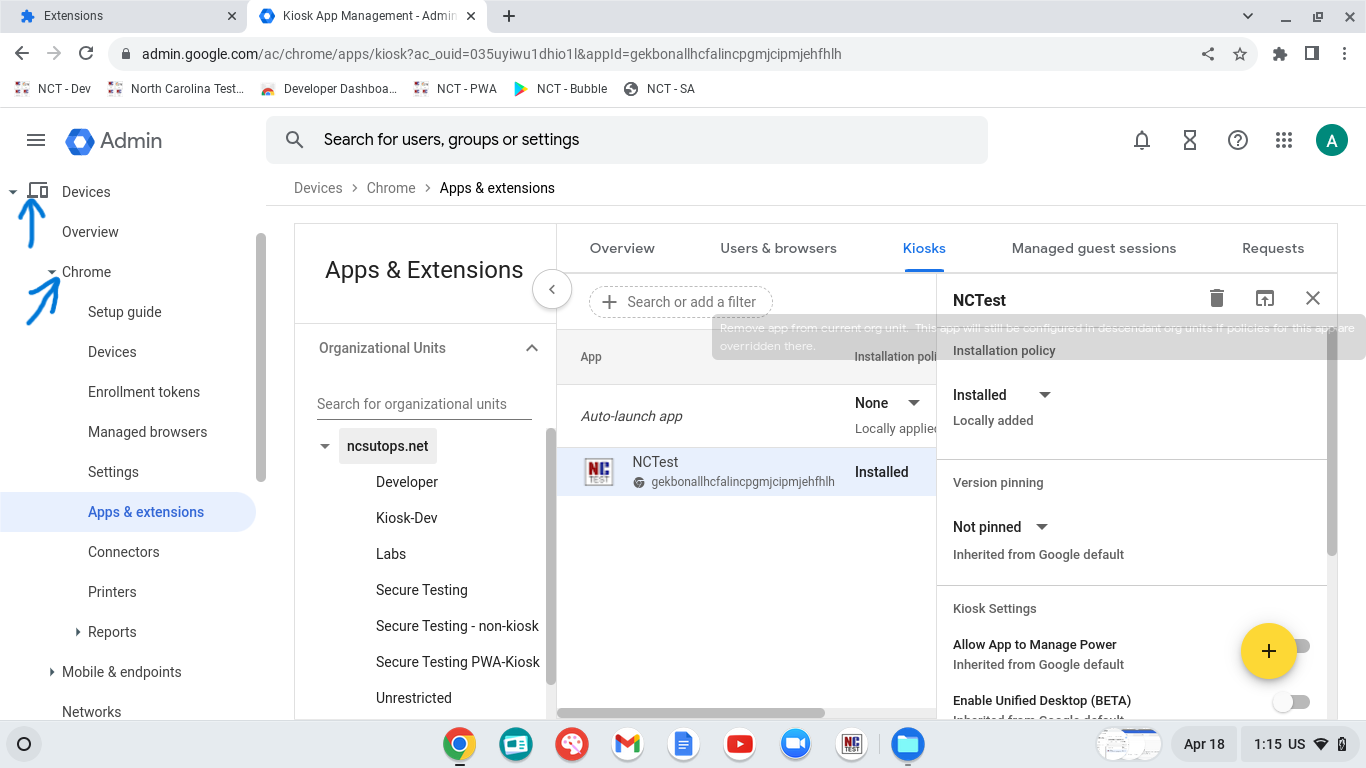Switch to Managed guest sessions tab
The image size is (1366, 768).
pos(1094,248)
